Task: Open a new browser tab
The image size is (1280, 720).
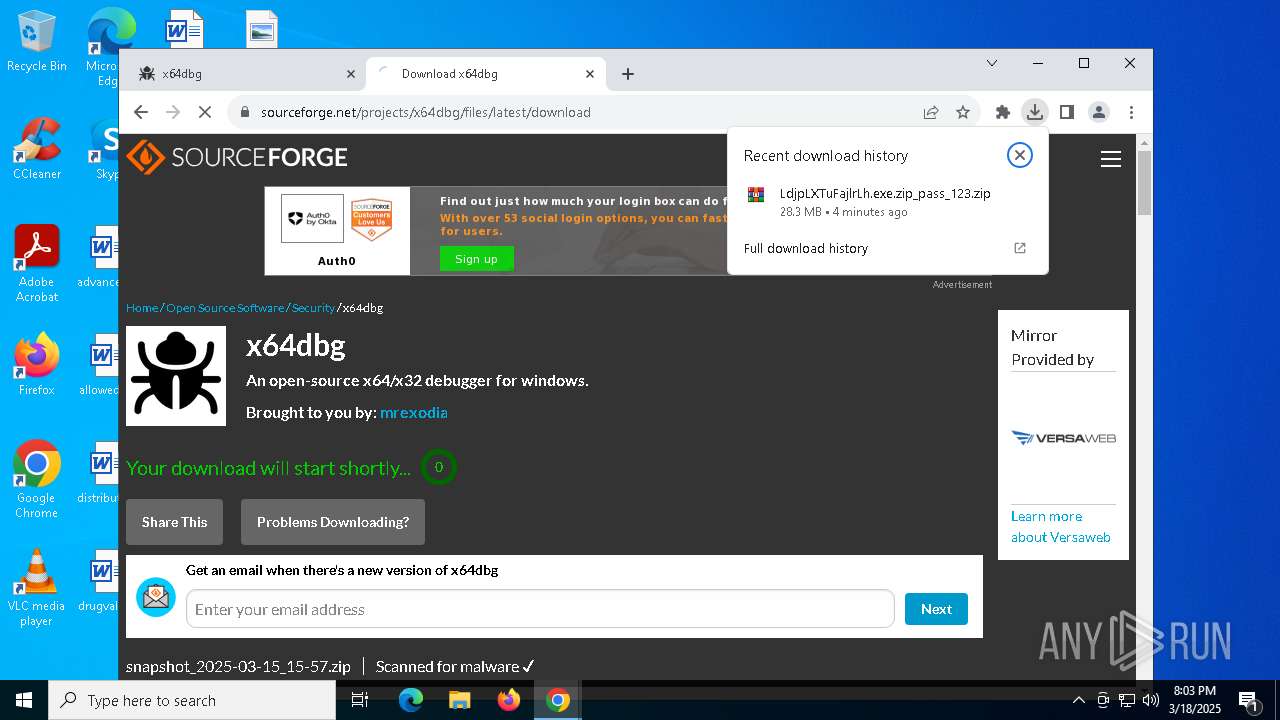Action: (x=628, y=74)
